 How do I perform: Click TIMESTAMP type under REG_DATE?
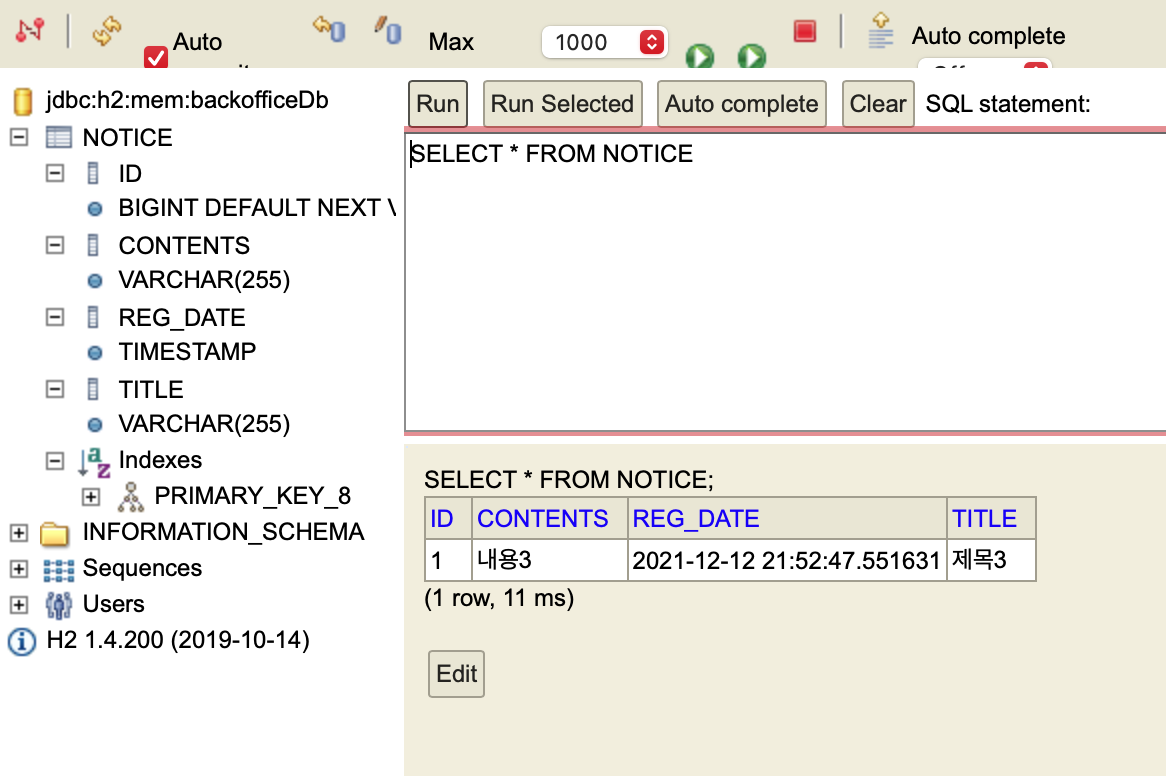click(187, 352)
